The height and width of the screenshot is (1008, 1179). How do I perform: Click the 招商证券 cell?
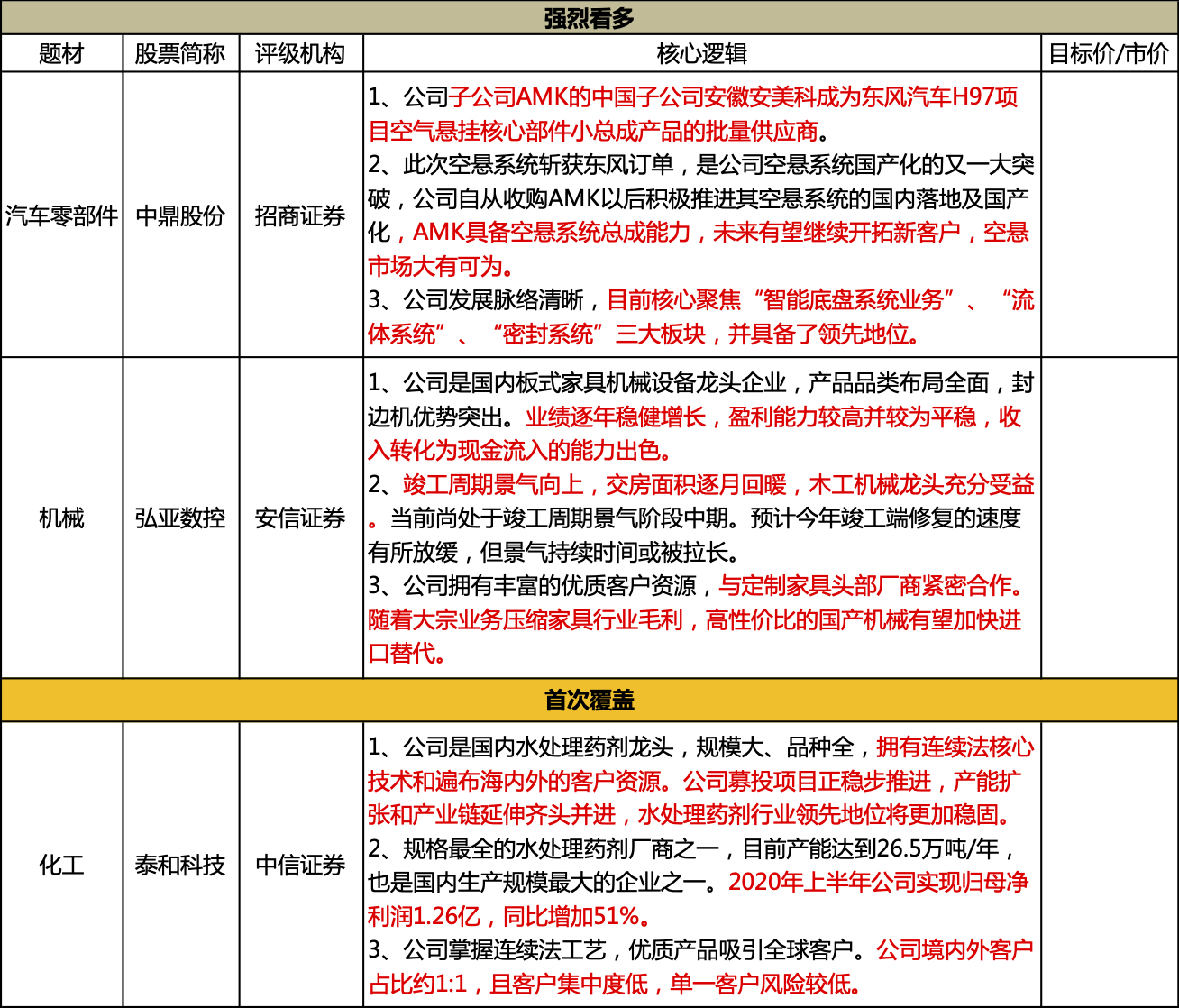click(301, 215)
